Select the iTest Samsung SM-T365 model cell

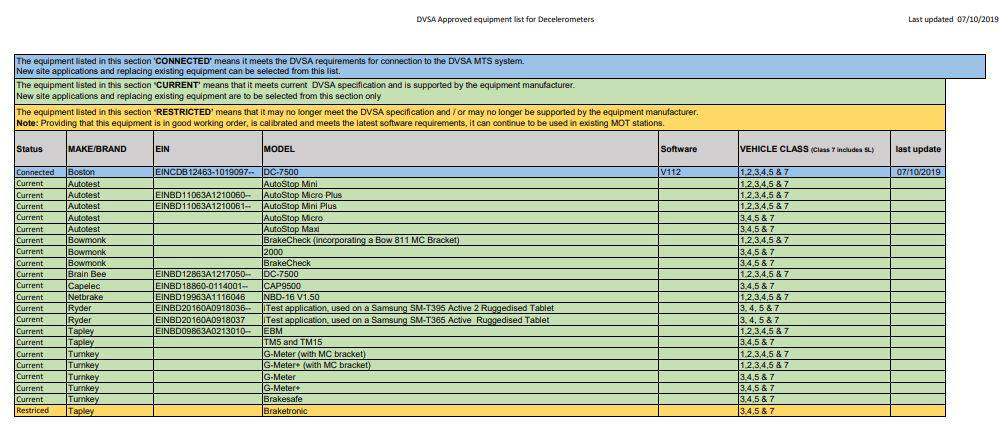tap(461, 320)
